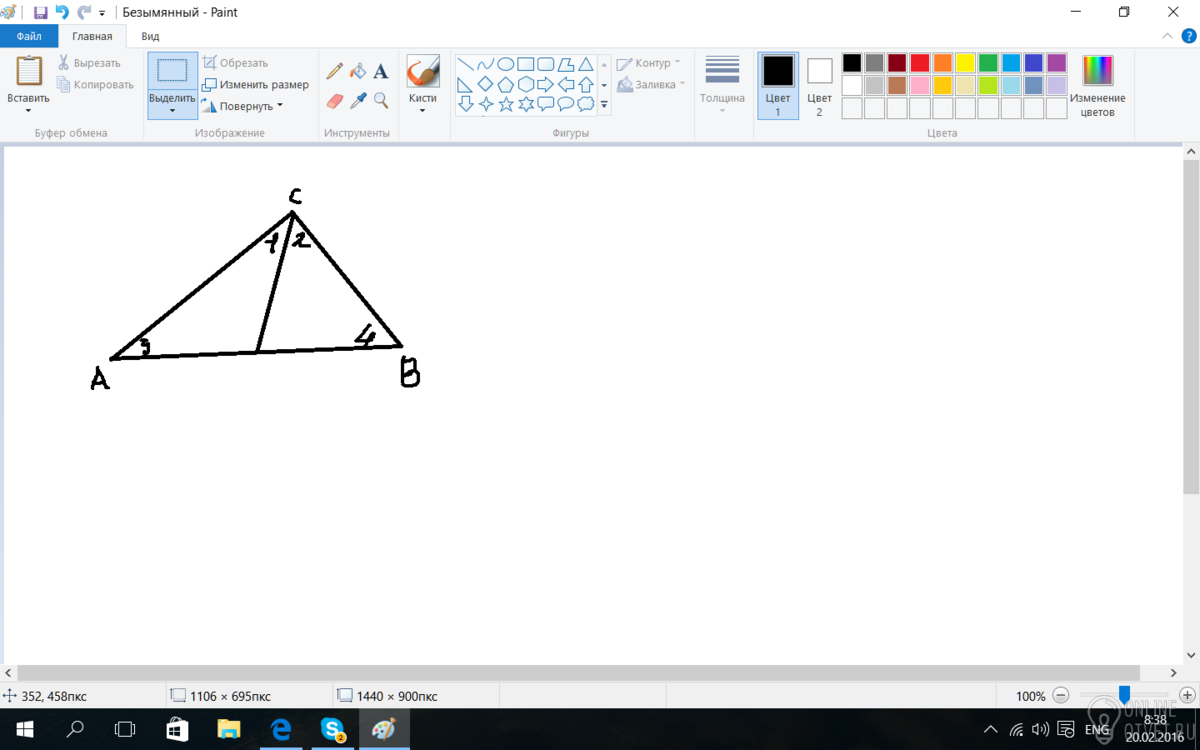The height and width of the screenshot is (750, 1200).
Task: Select the Pencil tool
Action: click(x=335, y=71)
